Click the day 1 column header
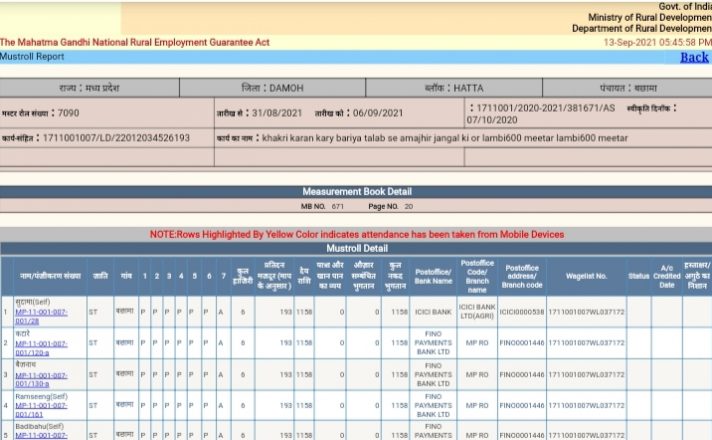 [145, 276]
